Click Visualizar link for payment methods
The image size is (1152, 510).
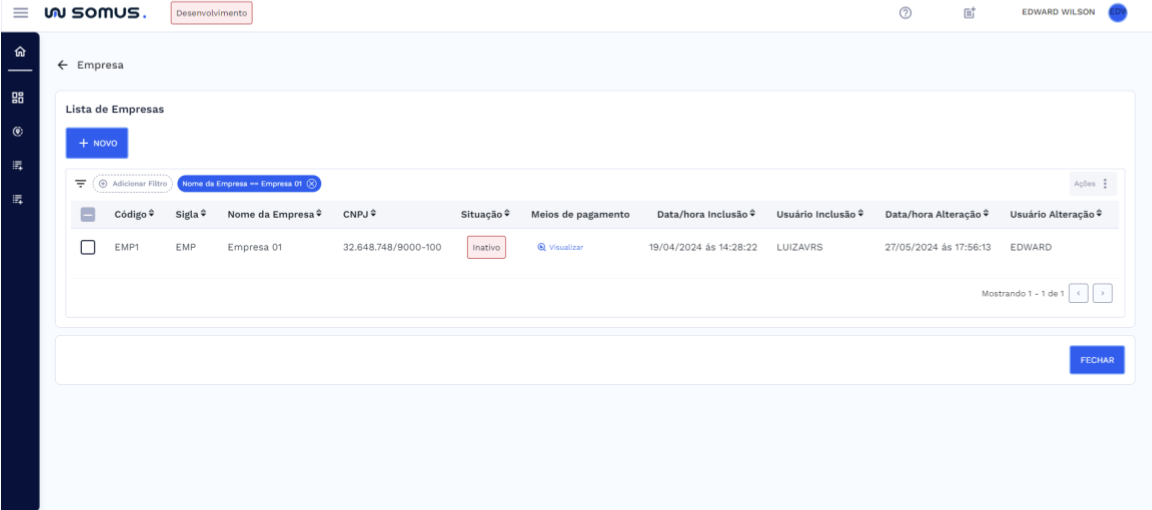(559, 247)
